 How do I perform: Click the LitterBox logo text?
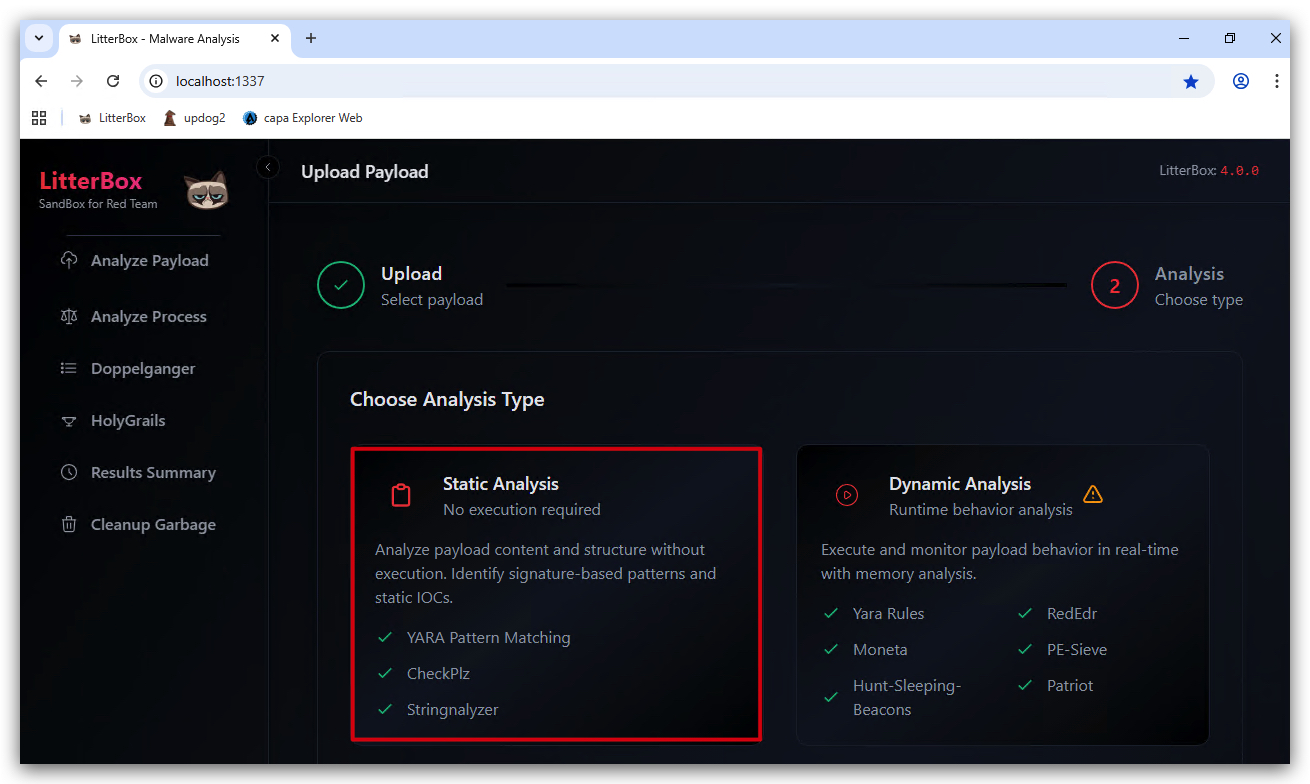click(91, 181)
